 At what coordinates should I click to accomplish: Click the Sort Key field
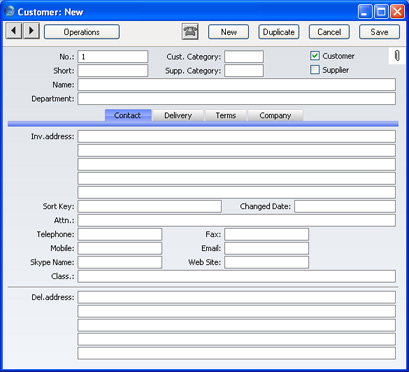pyautogui.click(x=150, y=206)
